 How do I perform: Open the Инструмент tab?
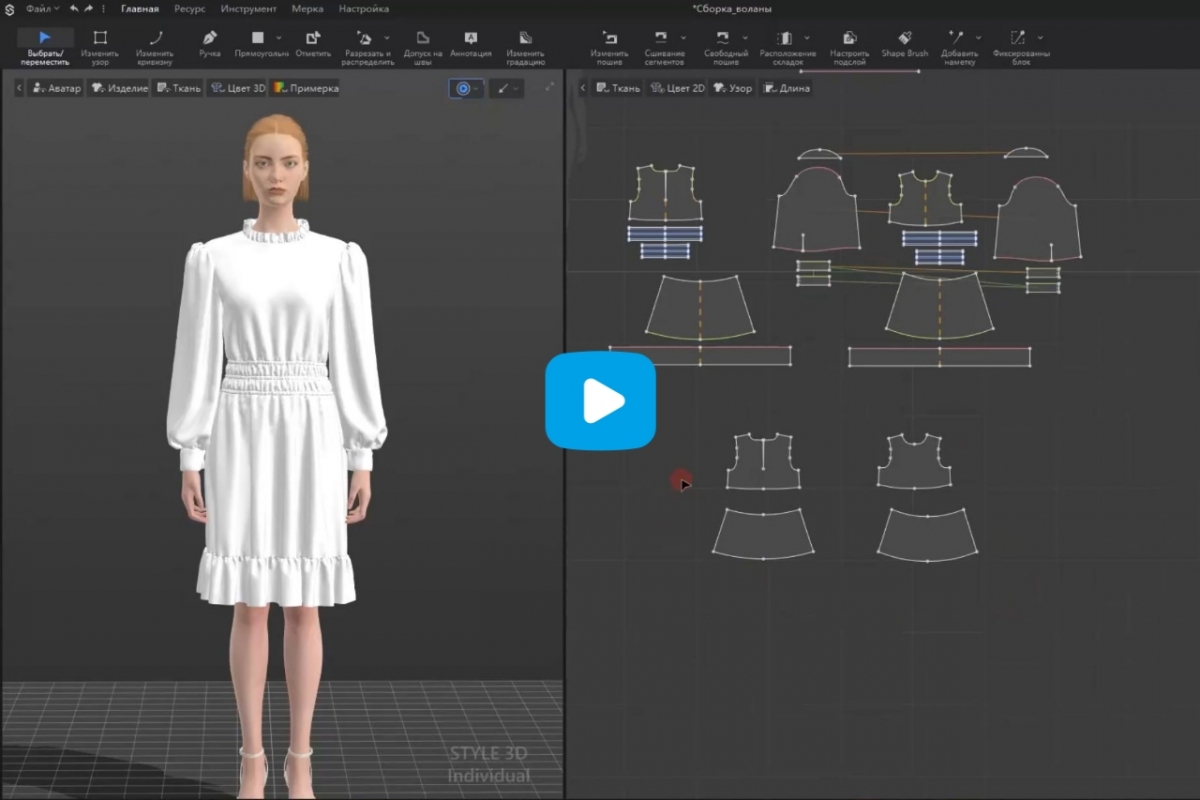tap(249, 9)
